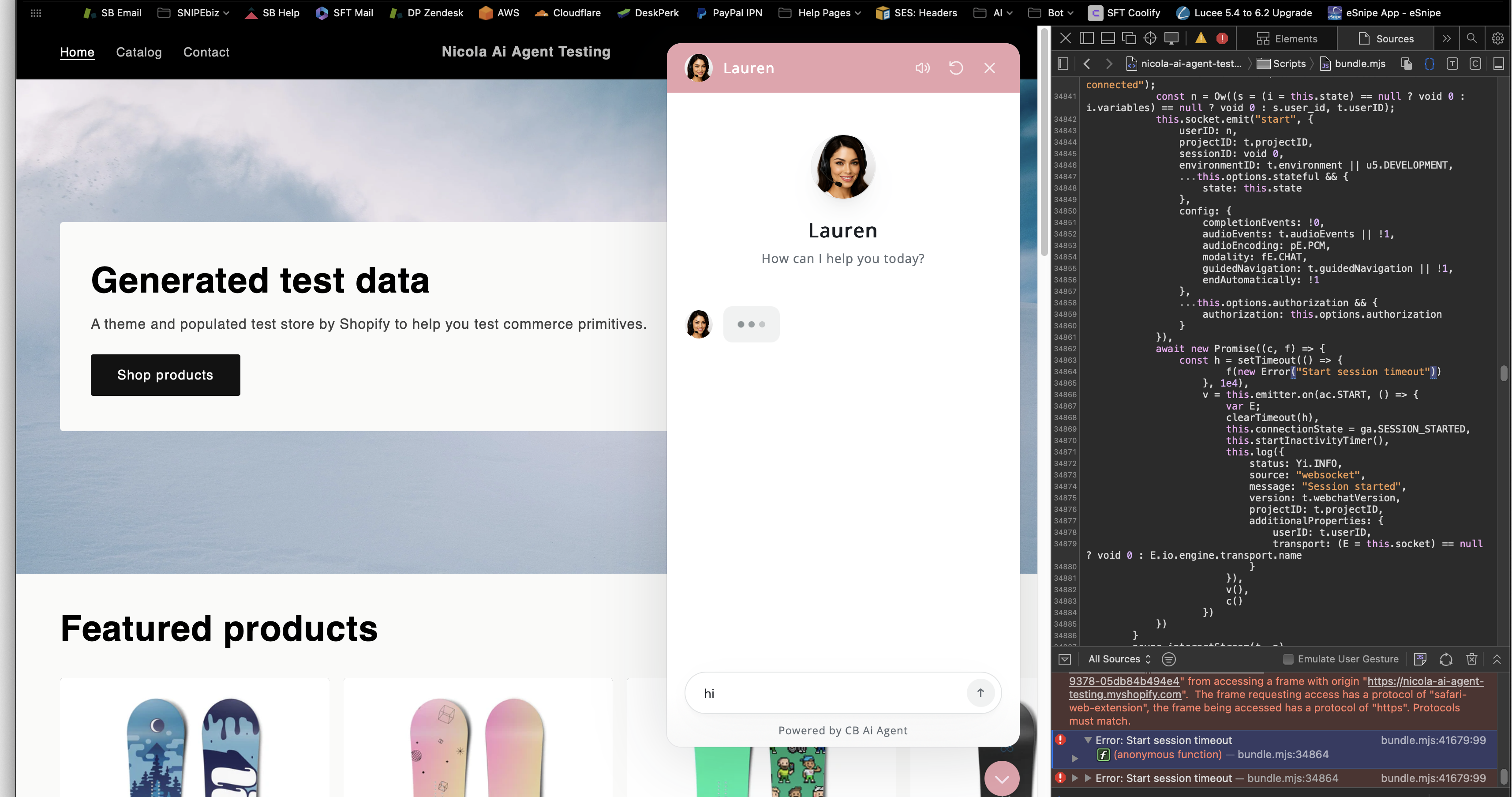Send chat message with arrow button

coord(980,693)
